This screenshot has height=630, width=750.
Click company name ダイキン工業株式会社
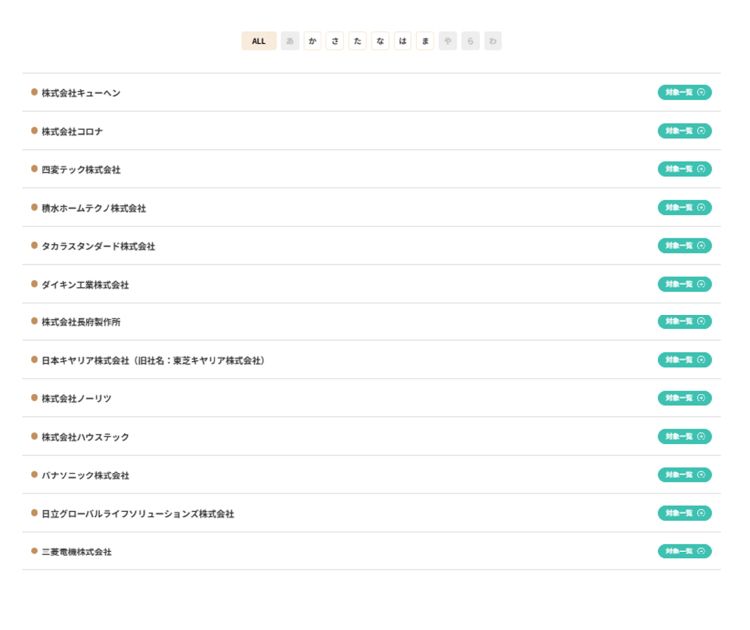click(85, 285)
